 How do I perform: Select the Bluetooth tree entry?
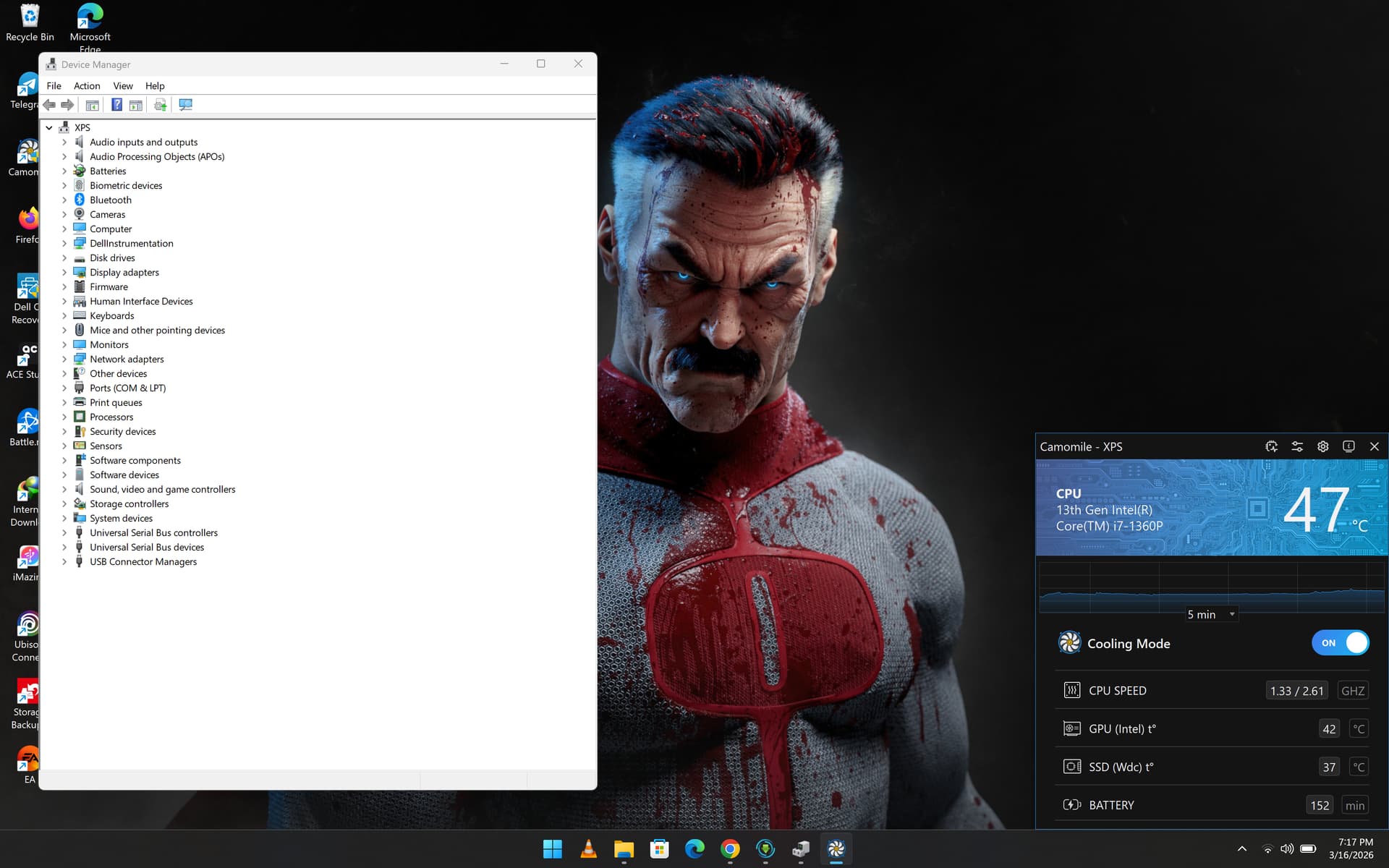point(111,200)
